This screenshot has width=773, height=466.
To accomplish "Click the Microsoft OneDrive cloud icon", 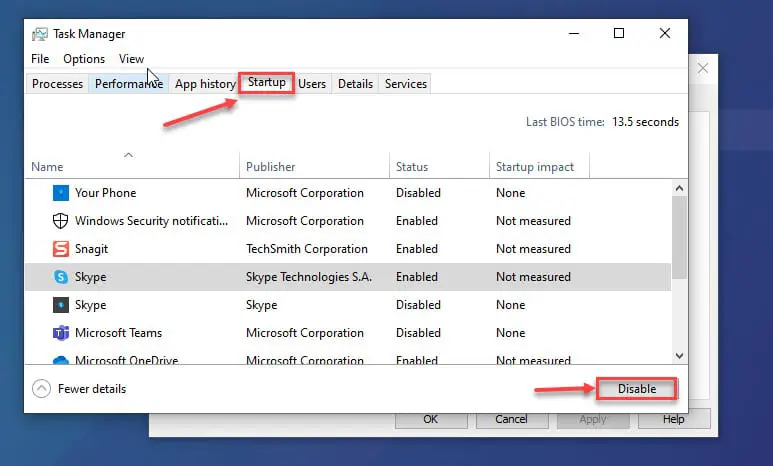I will pos(61,360).
